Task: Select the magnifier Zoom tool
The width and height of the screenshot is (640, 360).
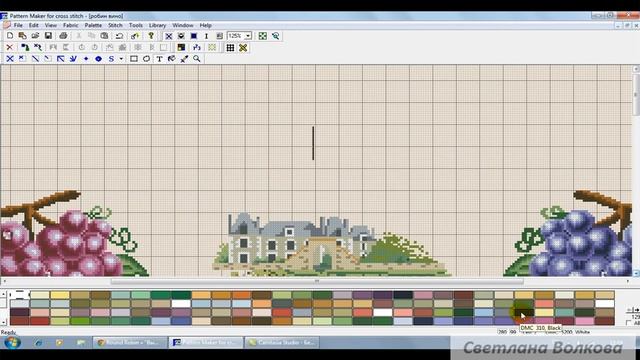Action: click(197, 59)
